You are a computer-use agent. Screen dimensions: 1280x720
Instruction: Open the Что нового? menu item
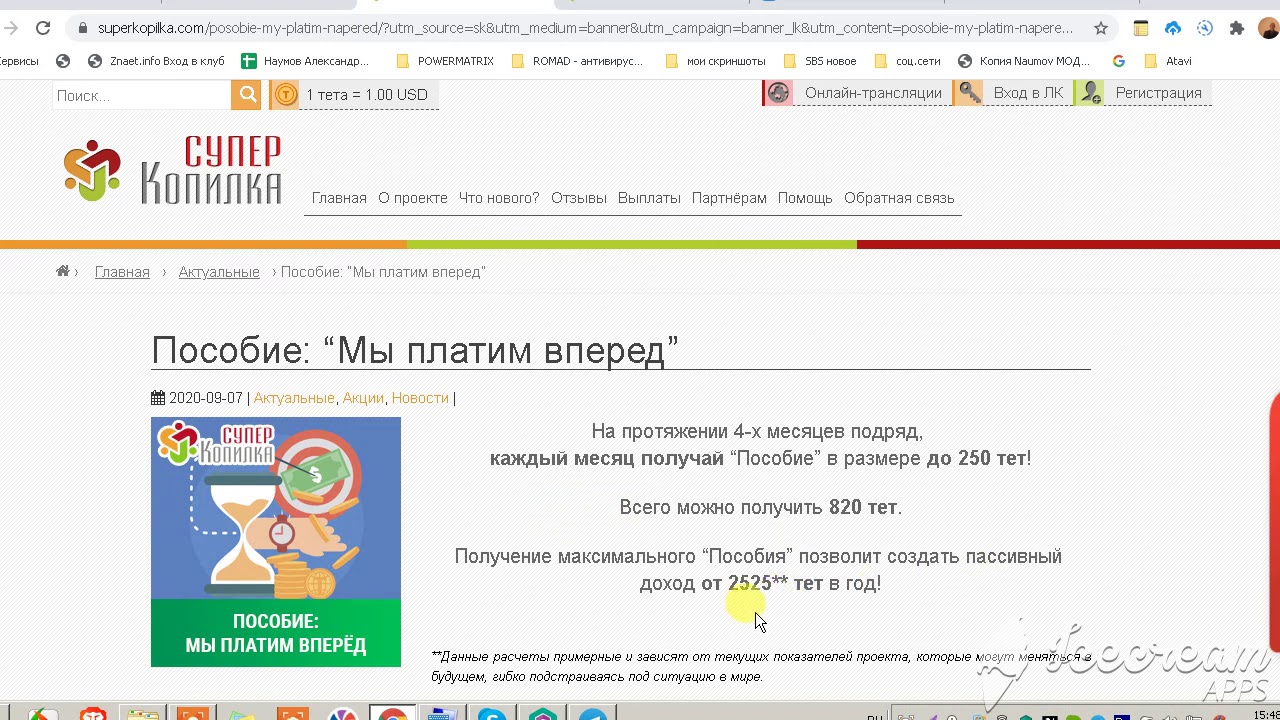[499, 198]
